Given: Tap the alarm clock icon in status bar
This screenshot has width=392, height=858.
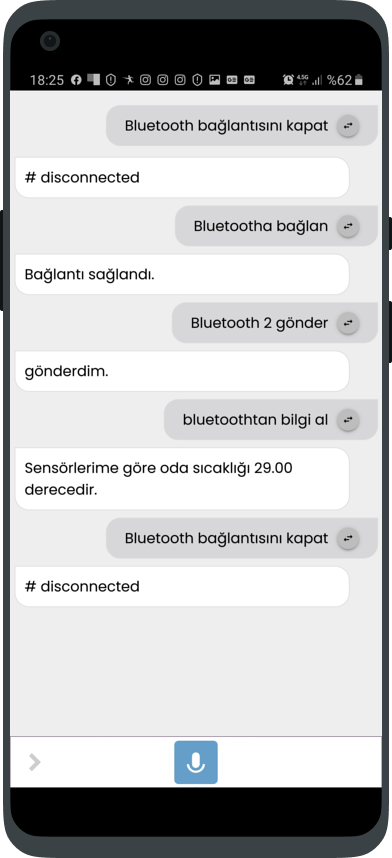Looking at the screenshot, I should click(289, 80).
